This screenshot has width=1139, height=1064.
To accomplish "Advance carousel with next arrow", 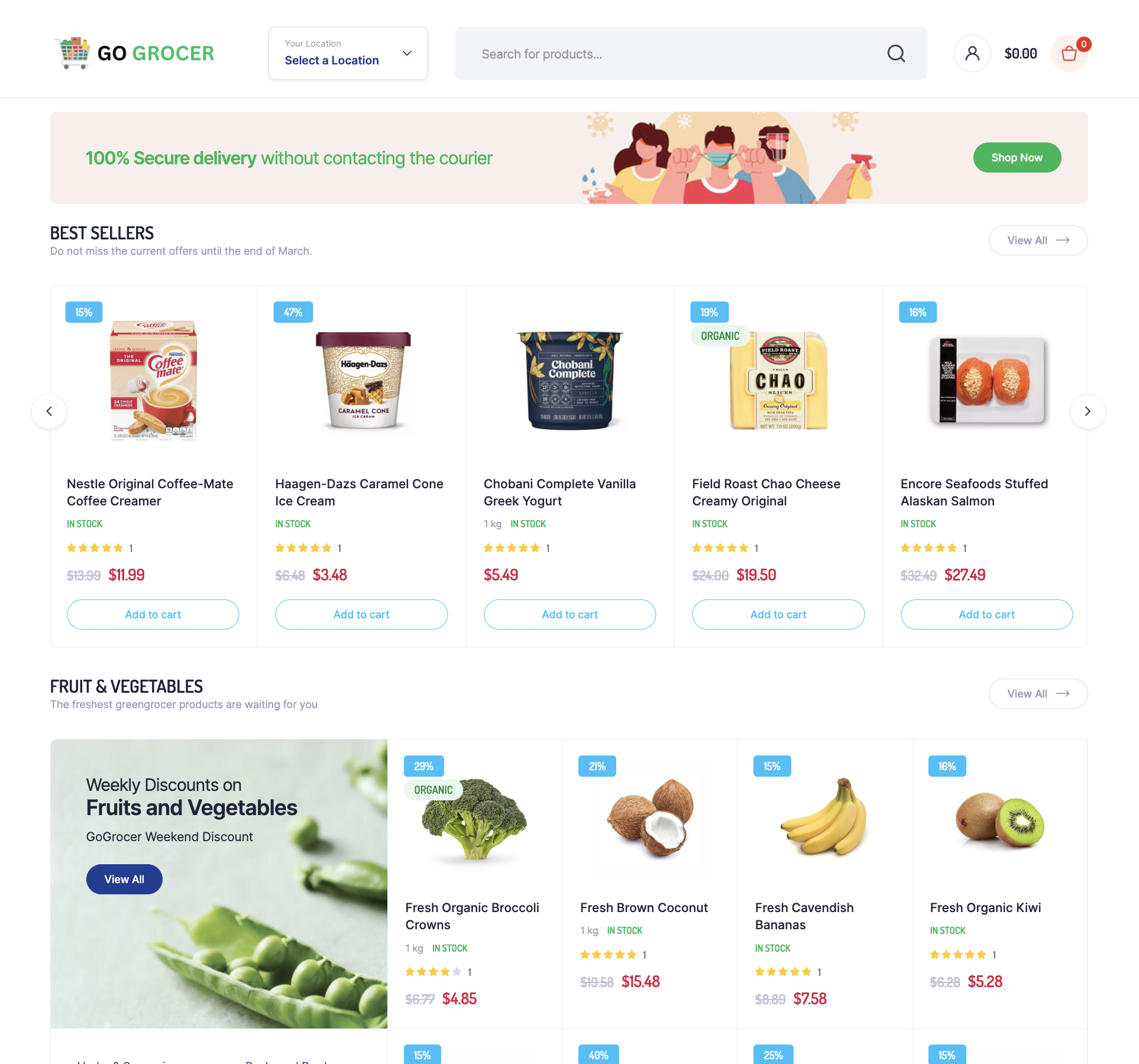I will pyautogui.click(x=1088, y=411).
